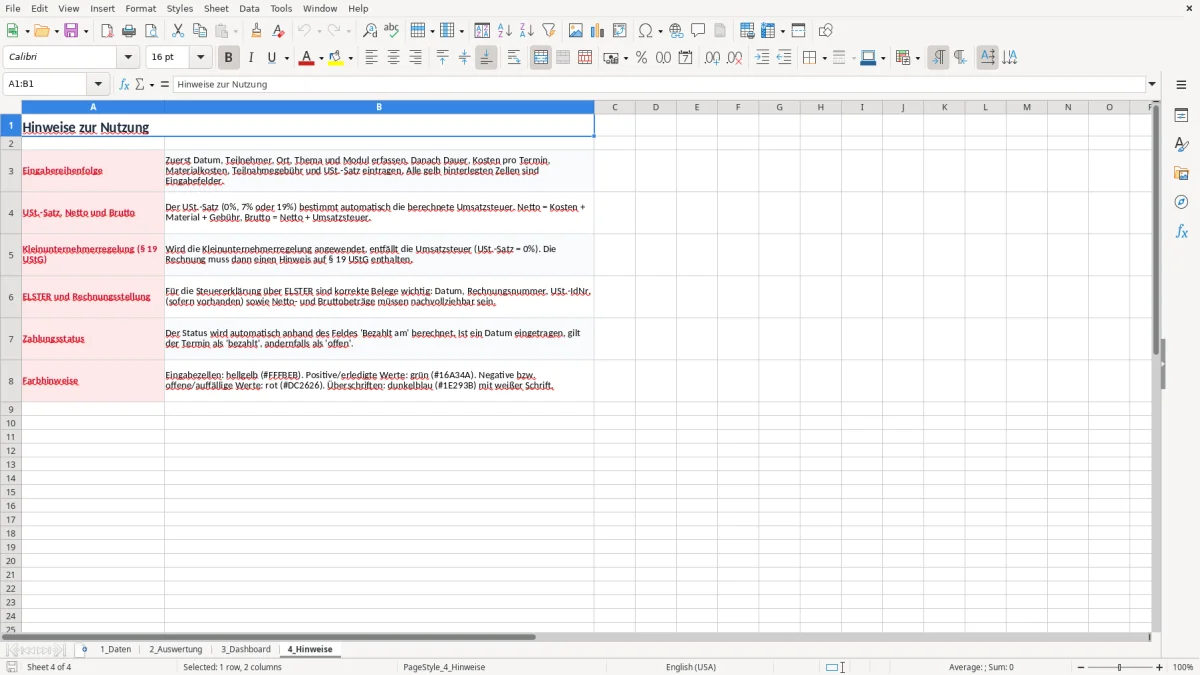Viewport: 1200px width, 675px height.
Task: Open background color dropdown arrow
Action: (350, 58)
